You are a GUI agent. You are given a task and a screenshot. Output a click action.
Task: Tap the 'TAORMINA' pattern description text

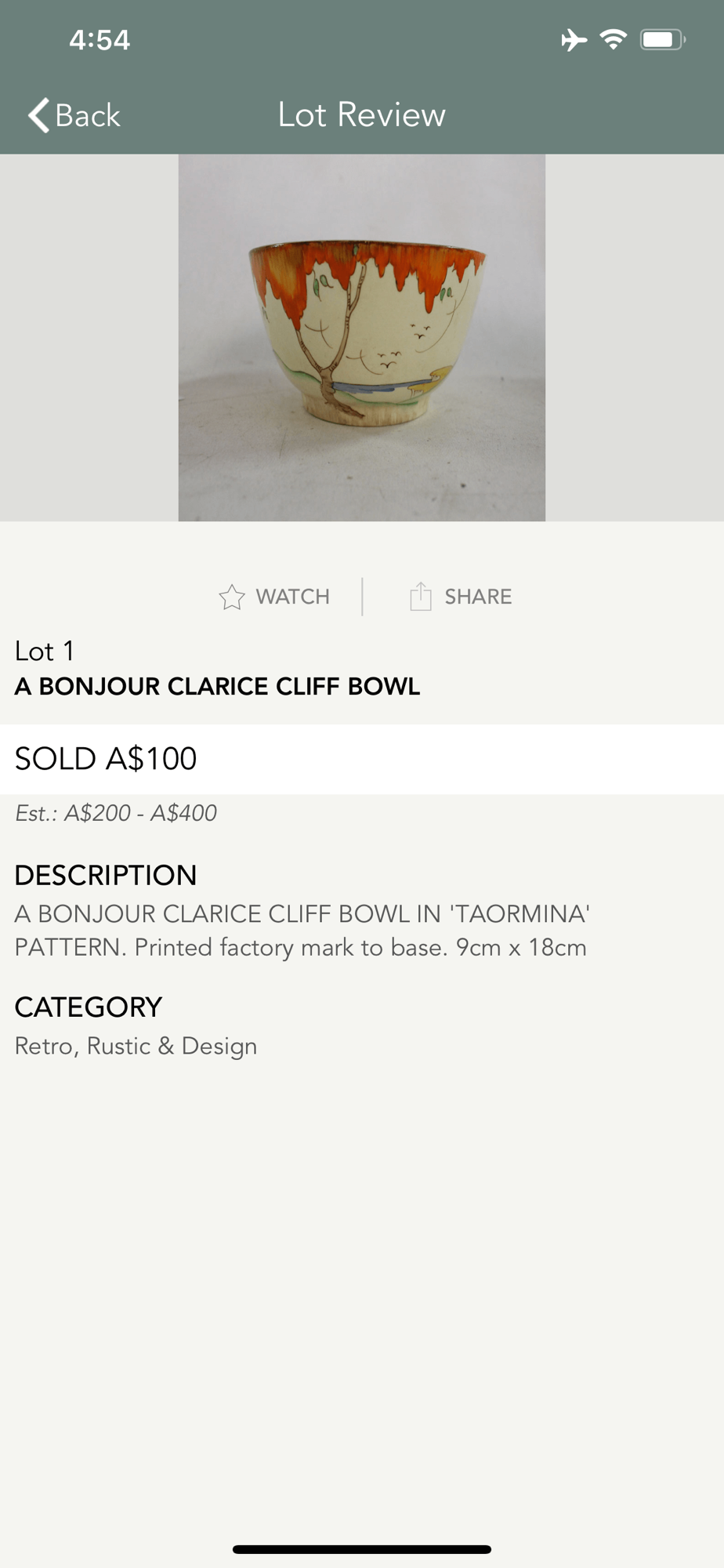coord(302,931)
